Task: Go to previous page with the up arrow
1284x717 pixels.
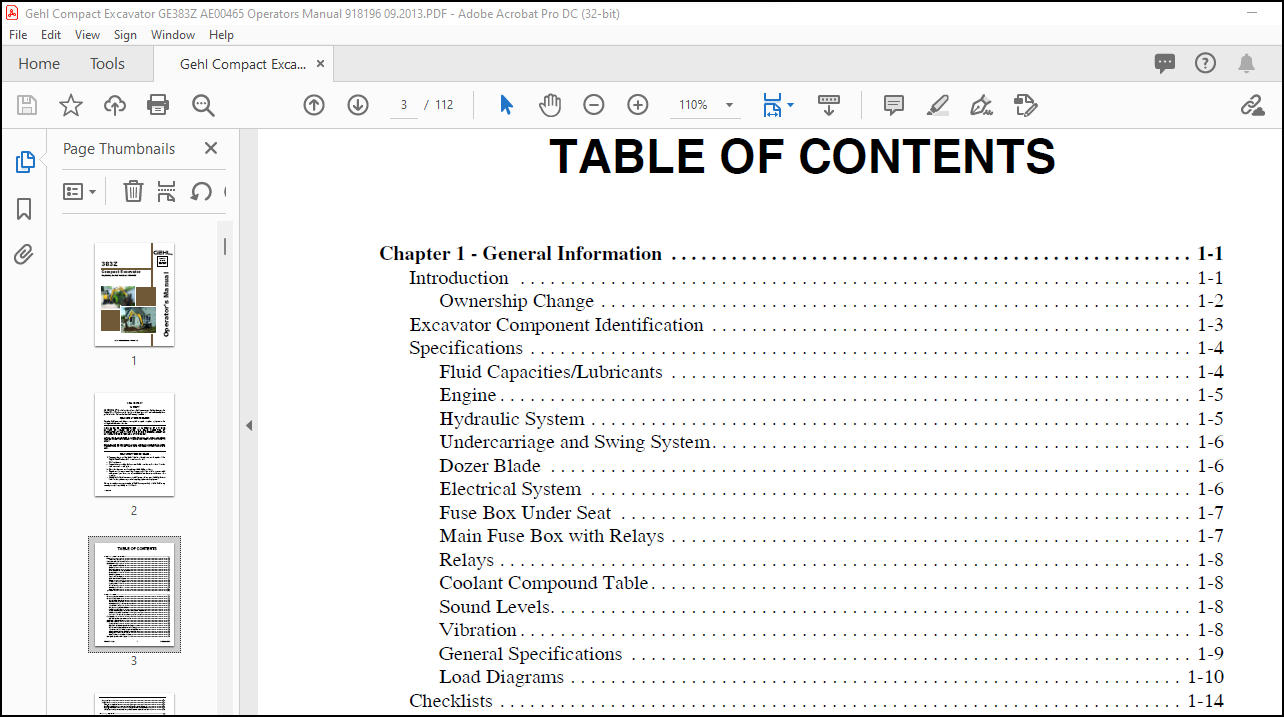Action: click(314, 105)
